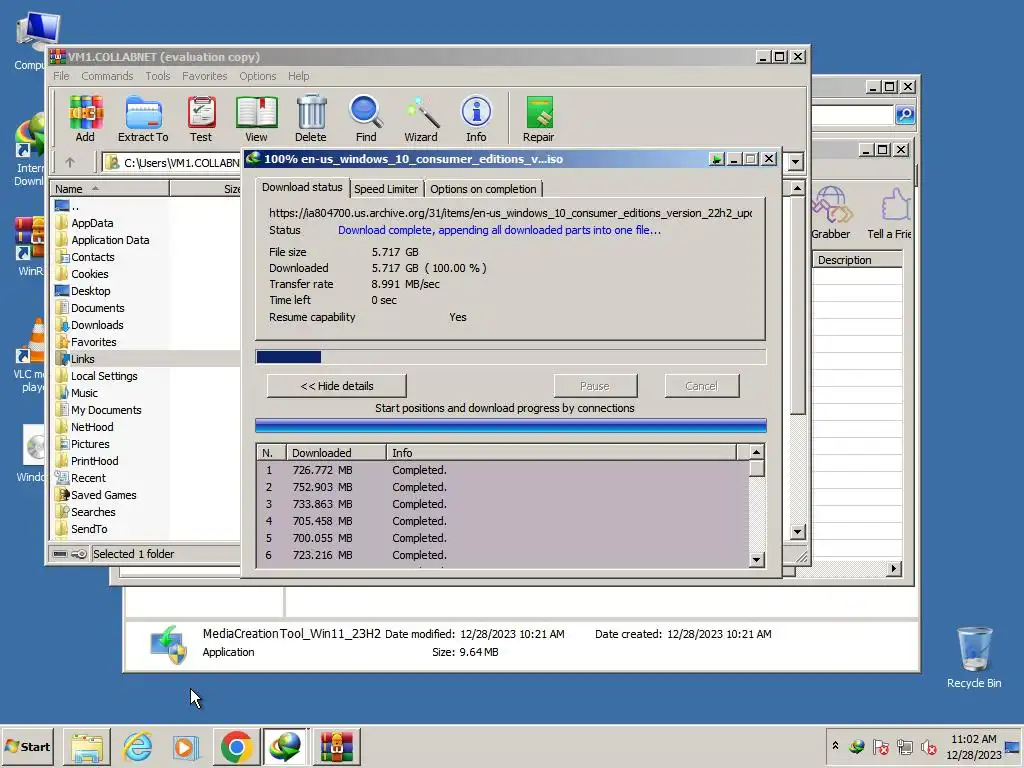Click the Grabber icon in IDM window

click(x=831, y=214)
